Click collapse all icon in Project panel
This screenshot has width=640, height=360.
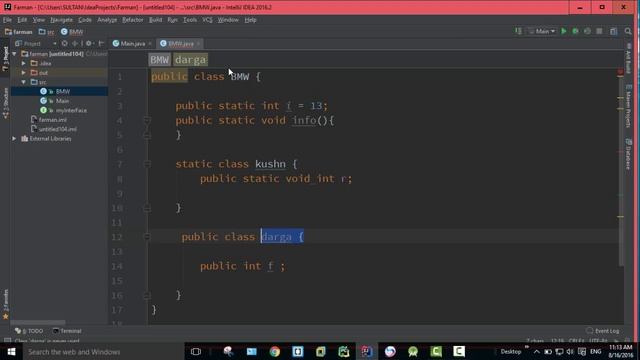75,43
